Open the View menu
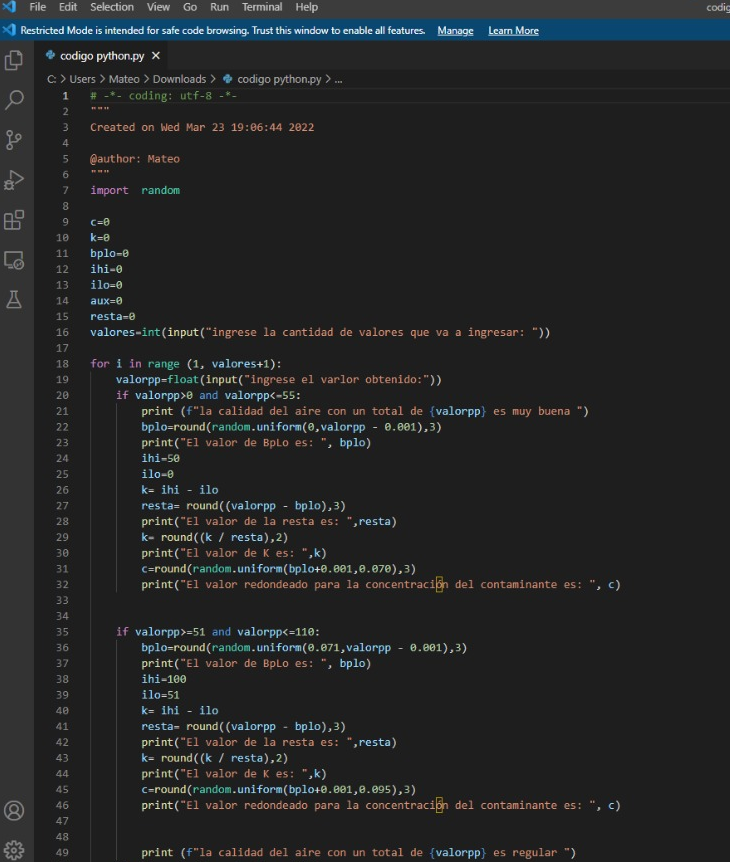The image size is (730, 862). tap(158, 7)
